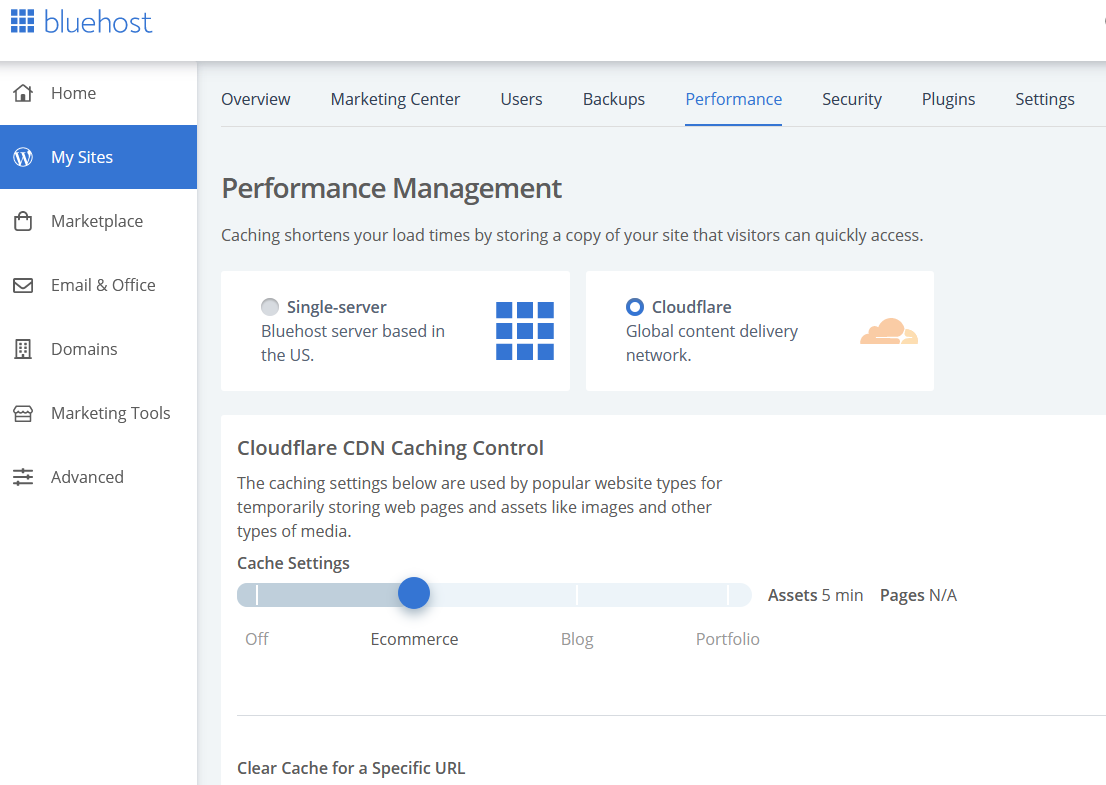The width and height of the screenshot is (1106, 785).
Task: Switch to the Marketing Center tab
Action: [395, 99]
